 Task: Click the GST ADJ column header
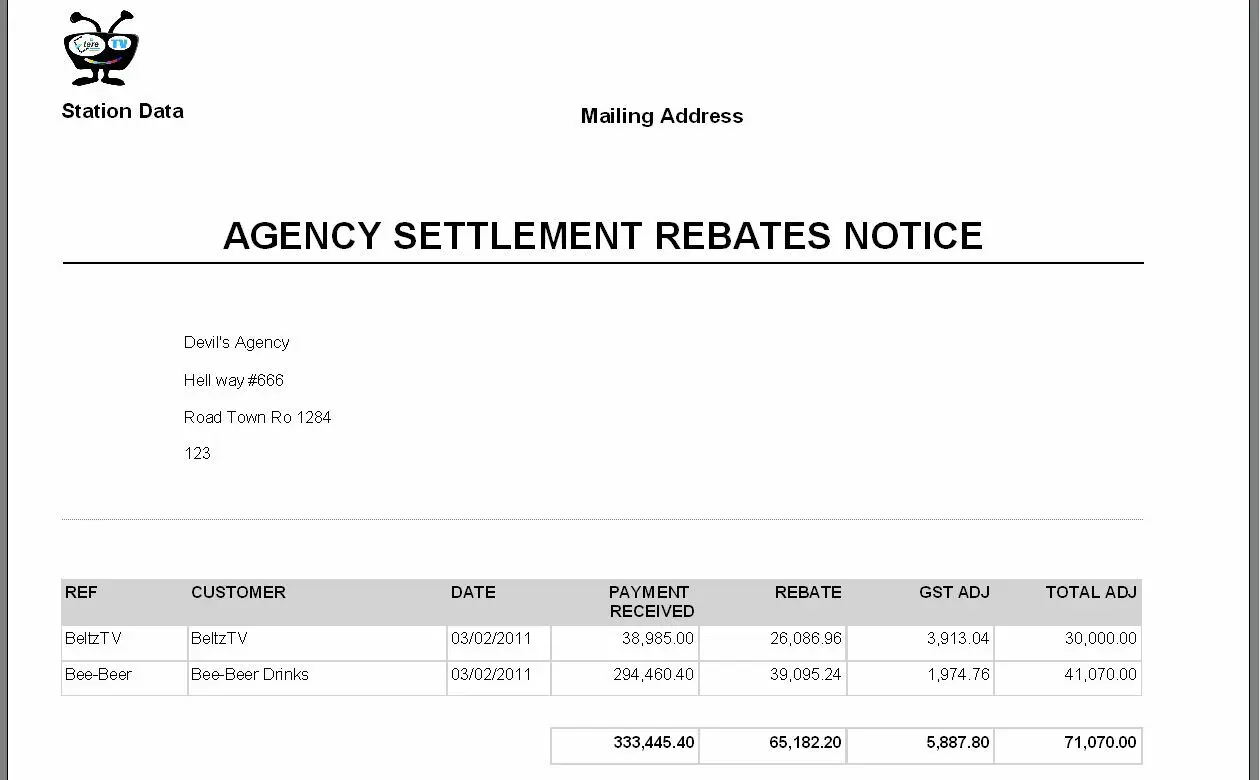(954, 592)
